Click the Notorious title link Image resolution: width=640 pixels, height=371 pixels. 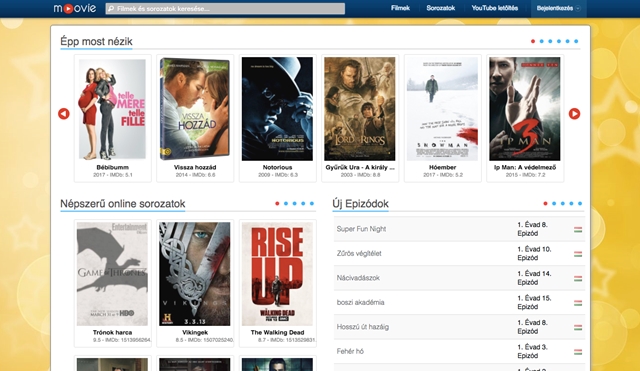[277, 167]
